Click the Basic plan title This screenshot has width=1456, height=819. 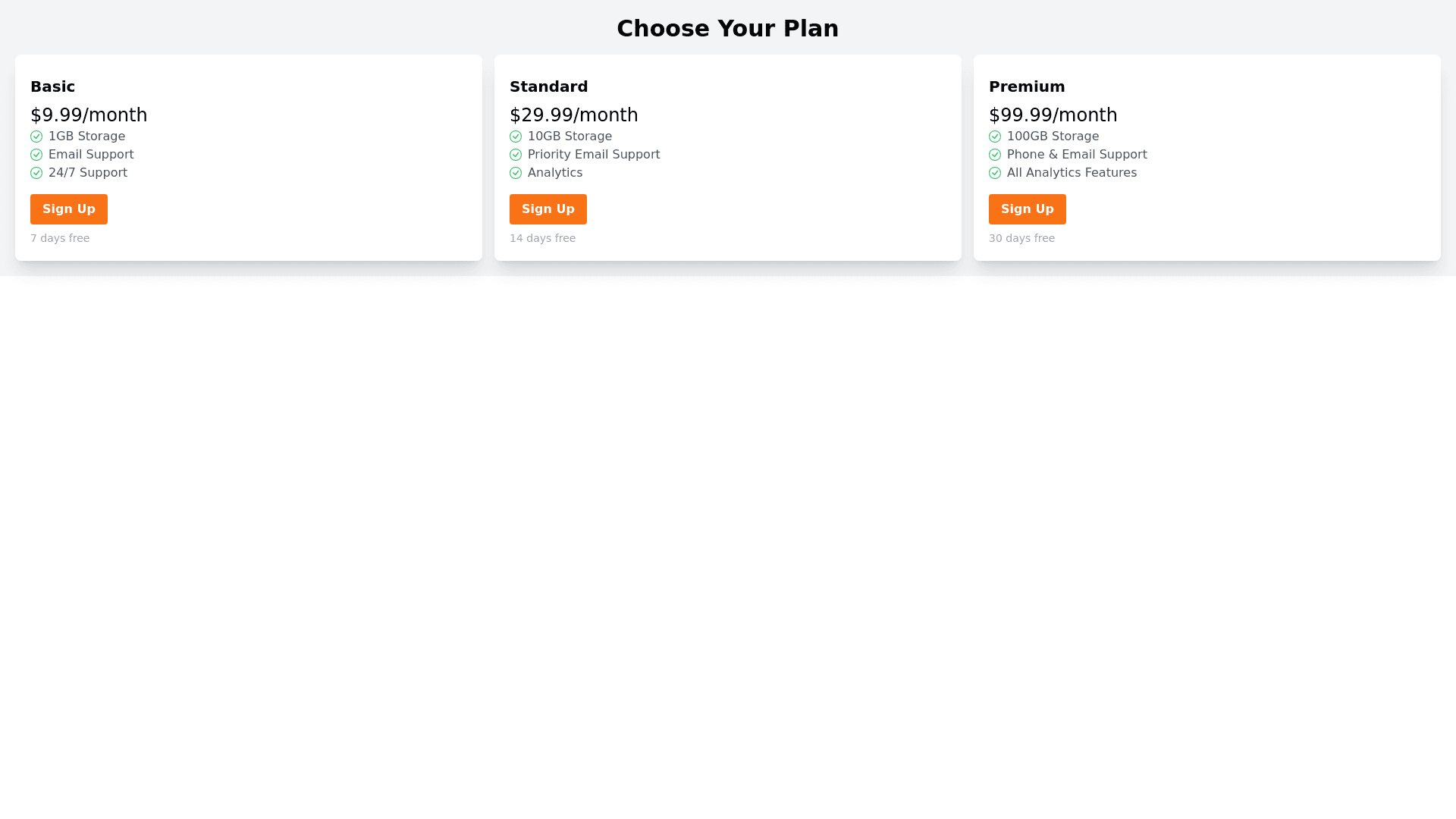(x=52, y=86)
